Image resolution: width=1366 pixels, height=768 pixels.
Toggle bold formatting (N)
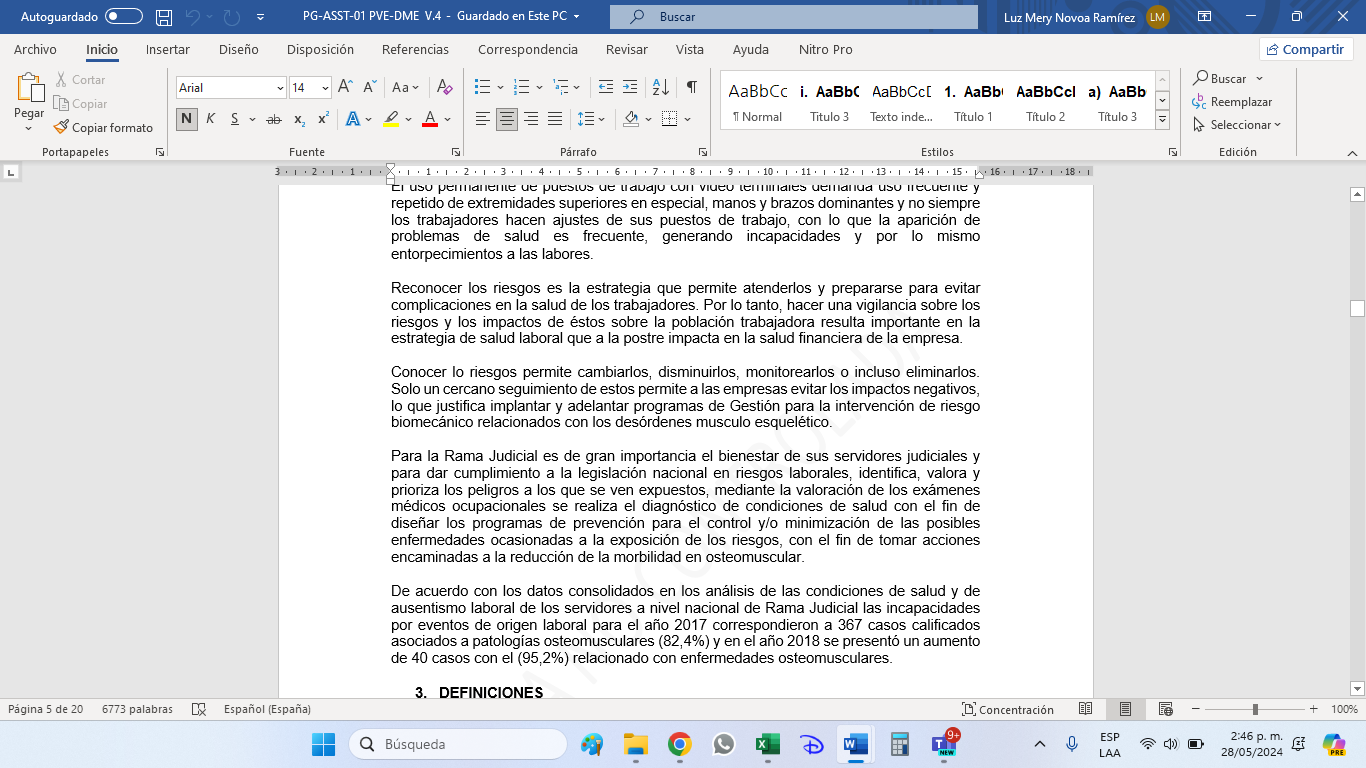pyautogui.click(x=187, y=119)
